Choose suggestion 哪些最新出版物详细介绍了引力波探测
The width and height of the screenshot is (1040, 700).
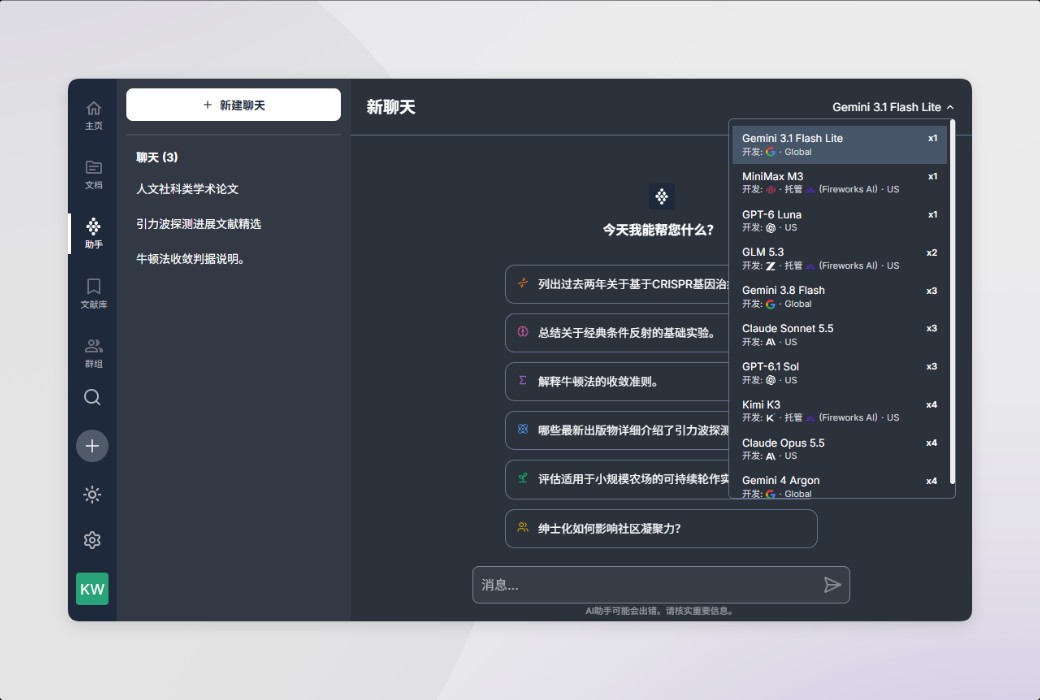click(x=618, y=431)
